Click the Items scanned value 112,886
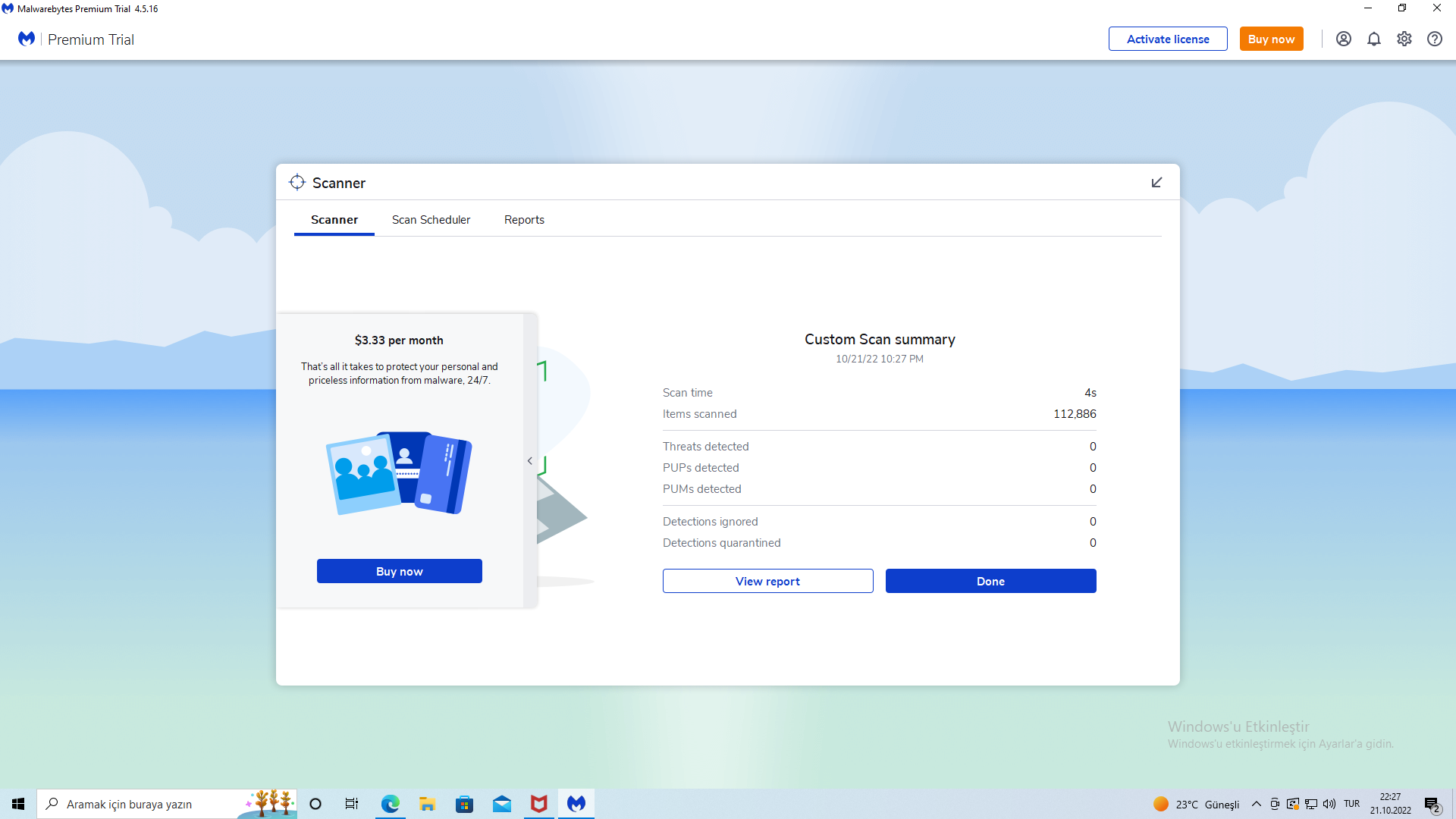1456x819 pixels. (x=1075, y=414)
